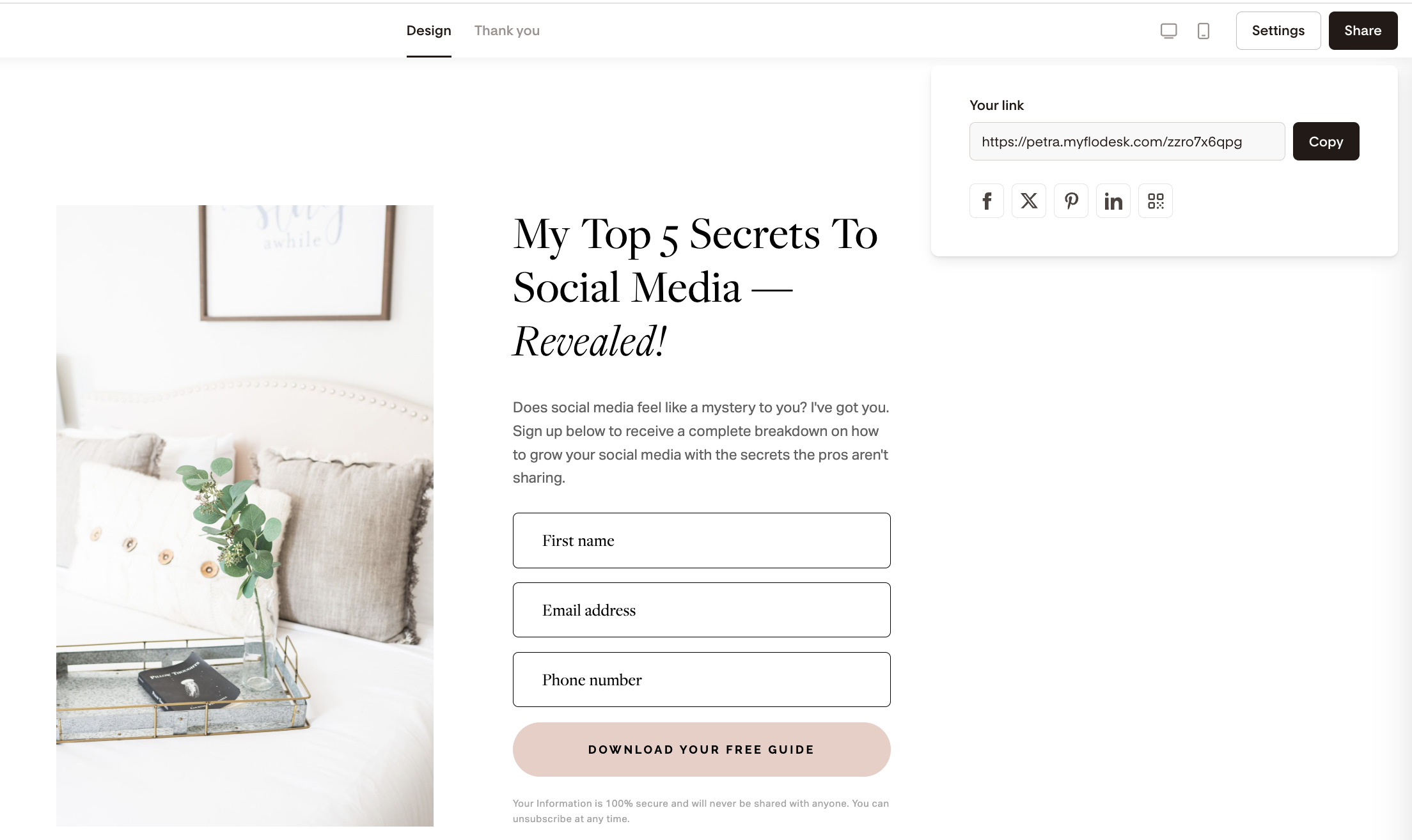Screen dimensions: 1412x840
Task: Share link on X (Twitter) icon
Action: 1028,201
